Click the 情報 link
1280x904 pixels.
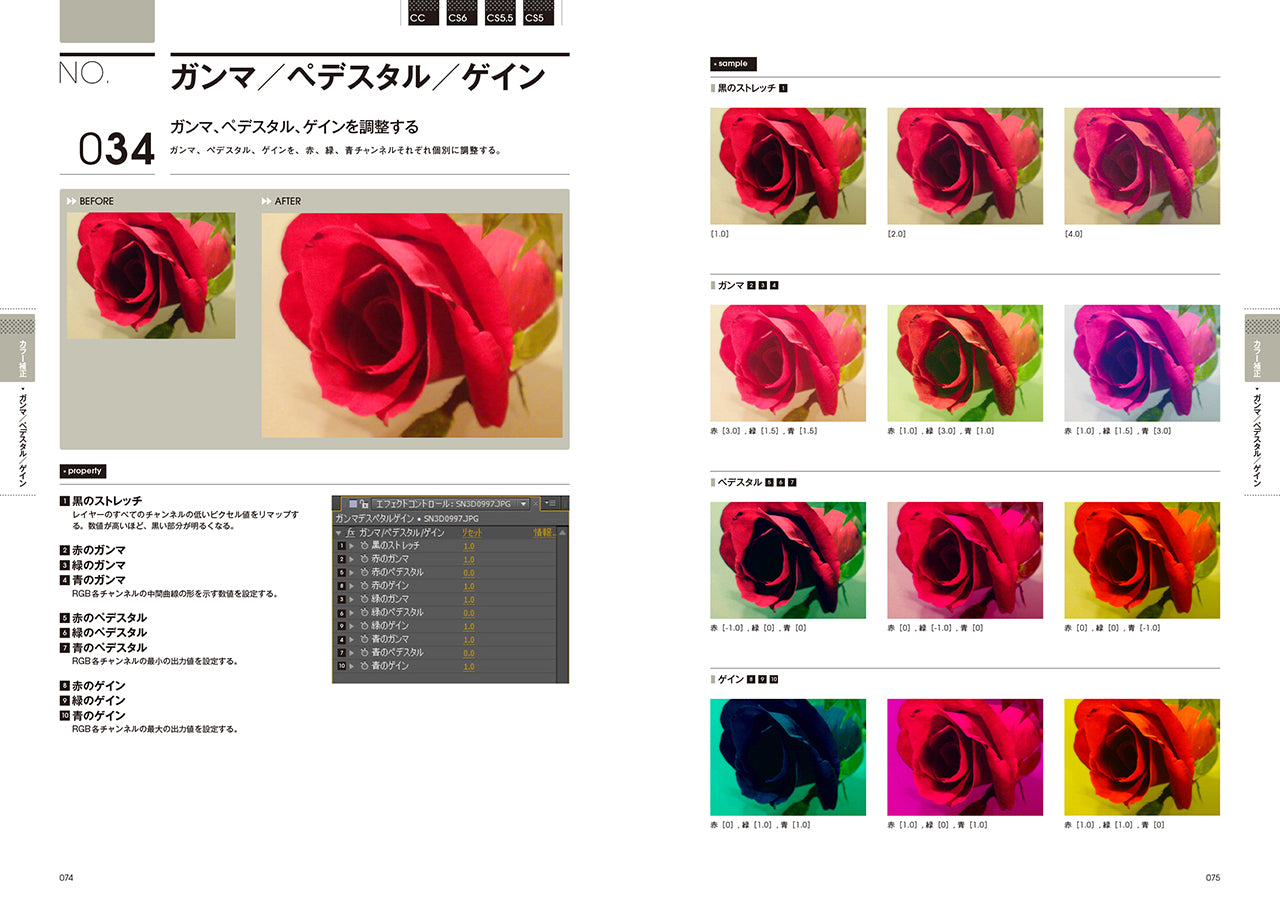coord(544,533)
